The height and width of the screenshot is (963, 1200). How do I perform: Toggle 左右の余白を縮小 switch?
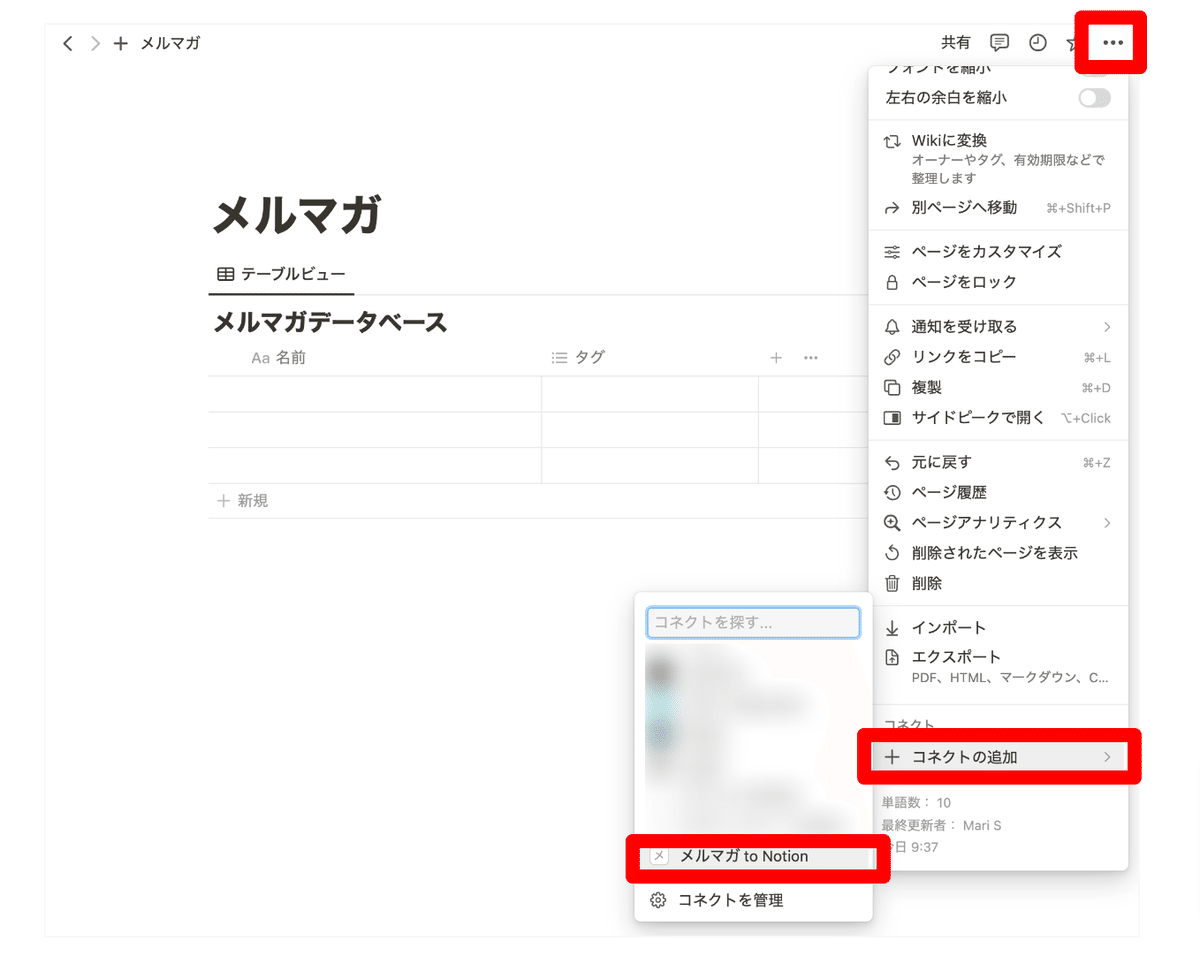[x=1093, y=97]
